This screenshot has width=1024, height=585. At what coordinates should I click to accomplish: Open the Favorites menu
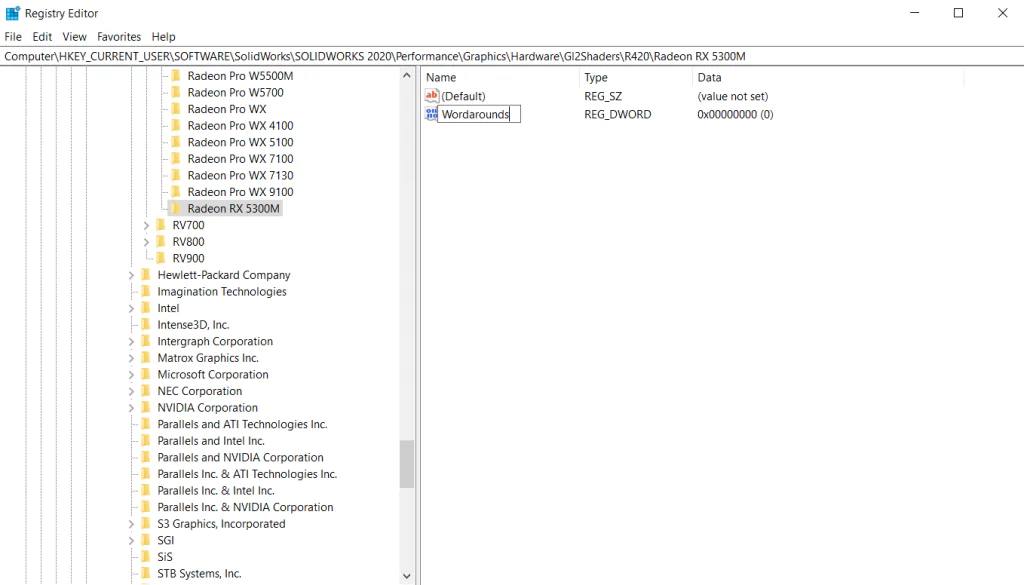(119, 37)
